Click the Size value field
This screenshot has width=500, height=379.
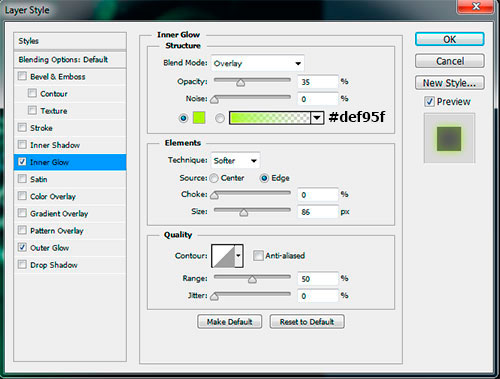click(318, 212)
